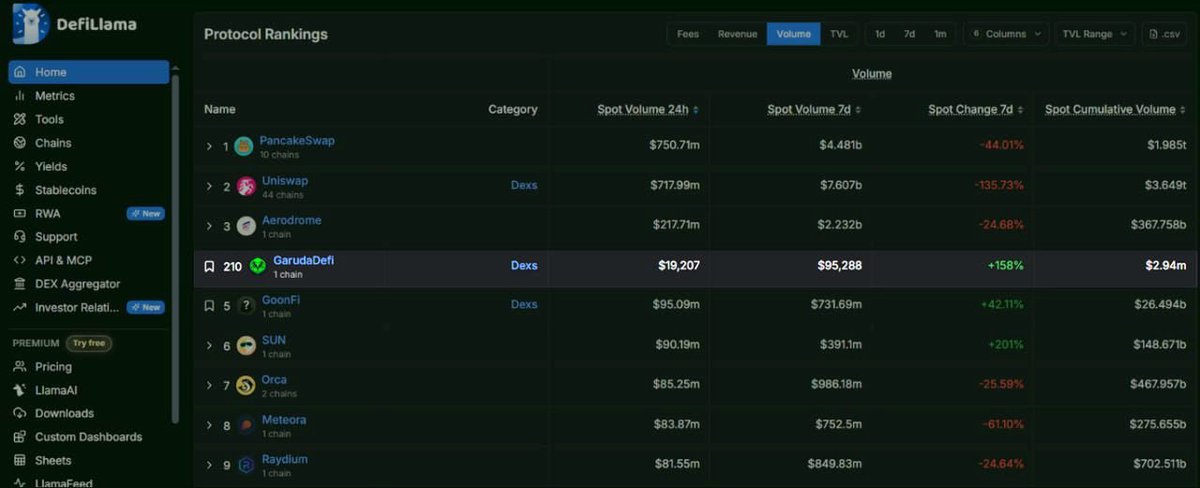
Task: Click the Name column header
Action: coord(220,109)
